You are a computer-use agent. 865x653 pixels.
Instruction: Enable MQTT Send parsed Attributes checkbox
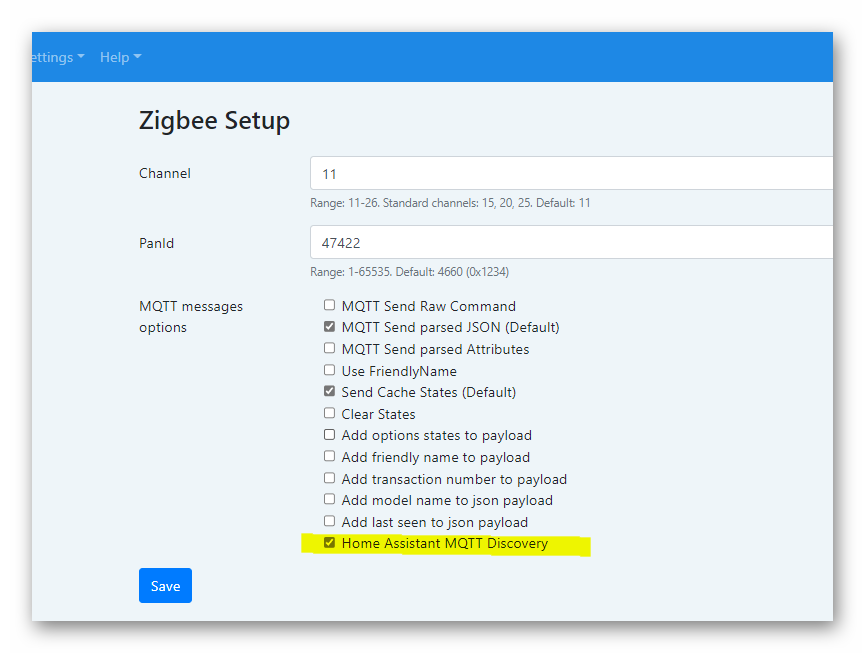pyautogui.click(x=329, y=349)
